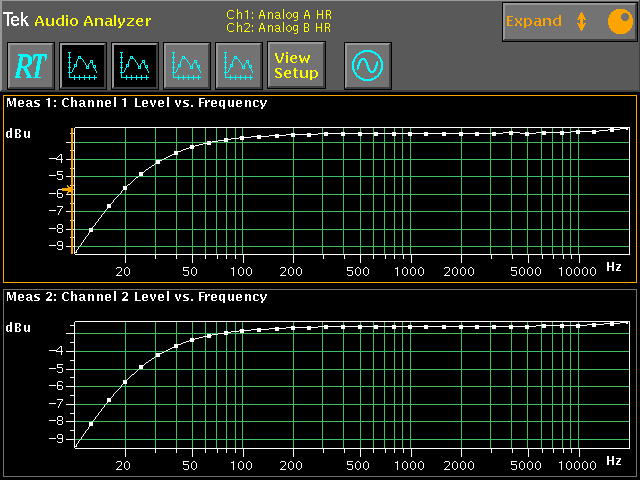Open the sine wave generator icon
640x480 pixels.
[x=367, y=66]
